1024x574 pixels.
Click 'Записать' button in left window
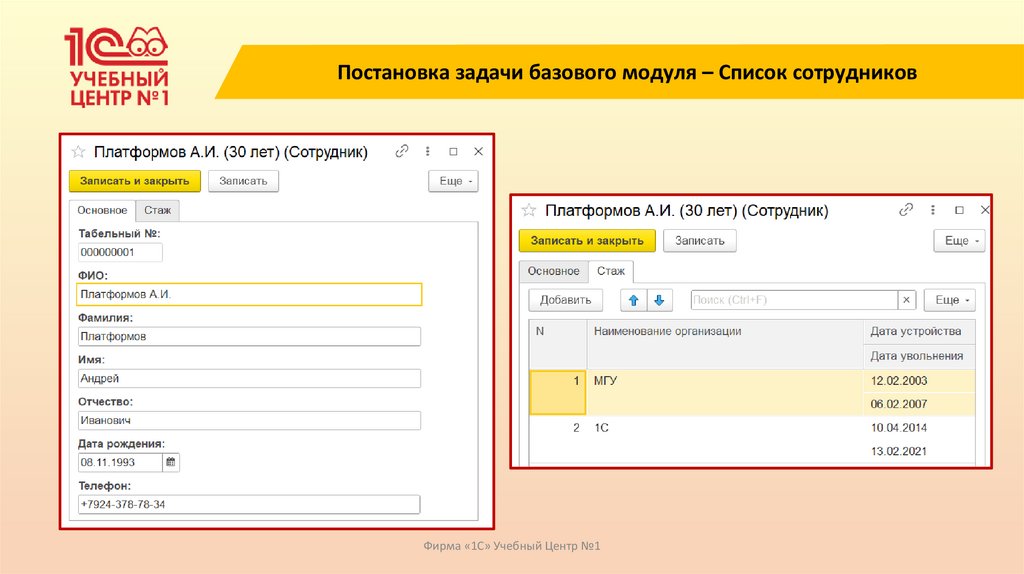[243, 181]
